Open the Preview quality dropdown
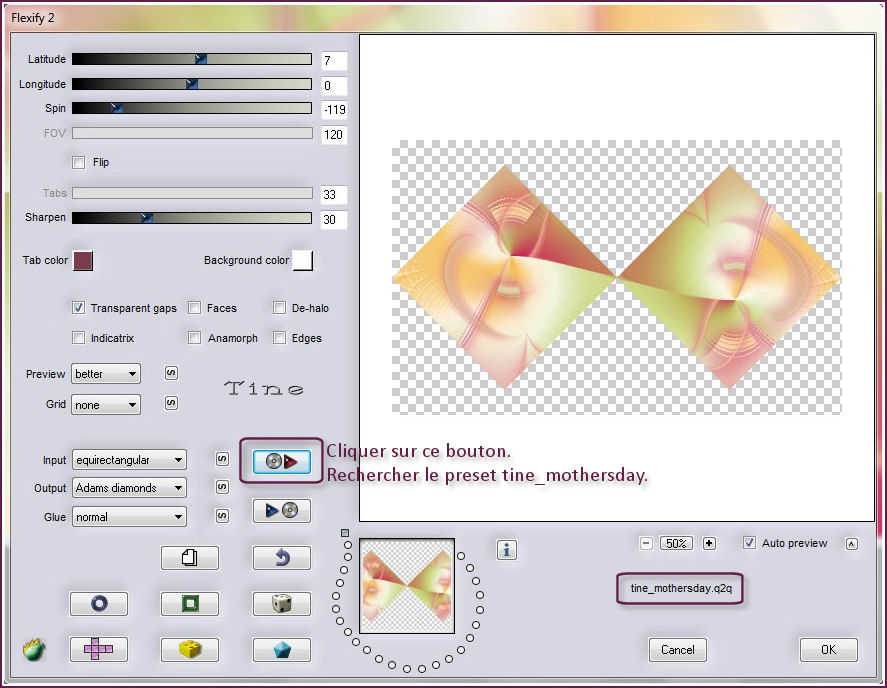This screenshot has width=887, height=688. 106,374
